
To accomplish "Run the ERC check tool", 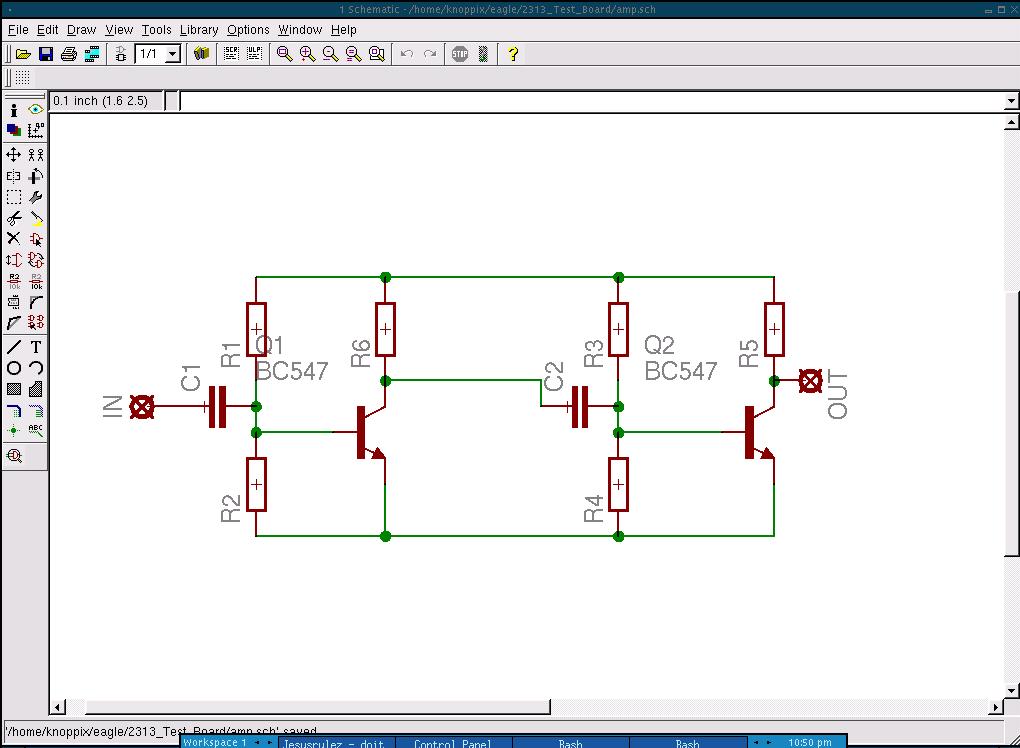I will pyautogui.click(x=14, y=455).
